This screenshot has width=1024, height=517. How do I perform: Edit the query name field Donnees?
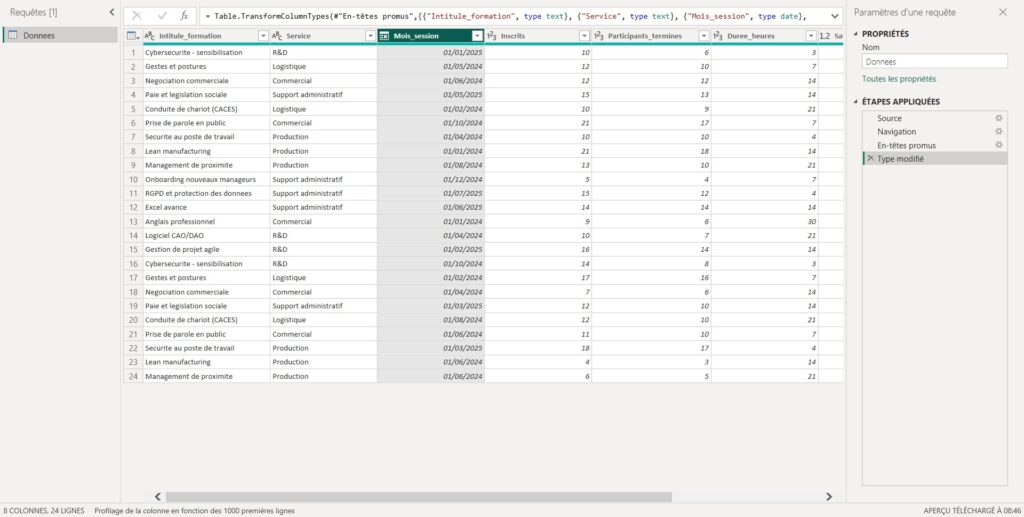(935, 61)
